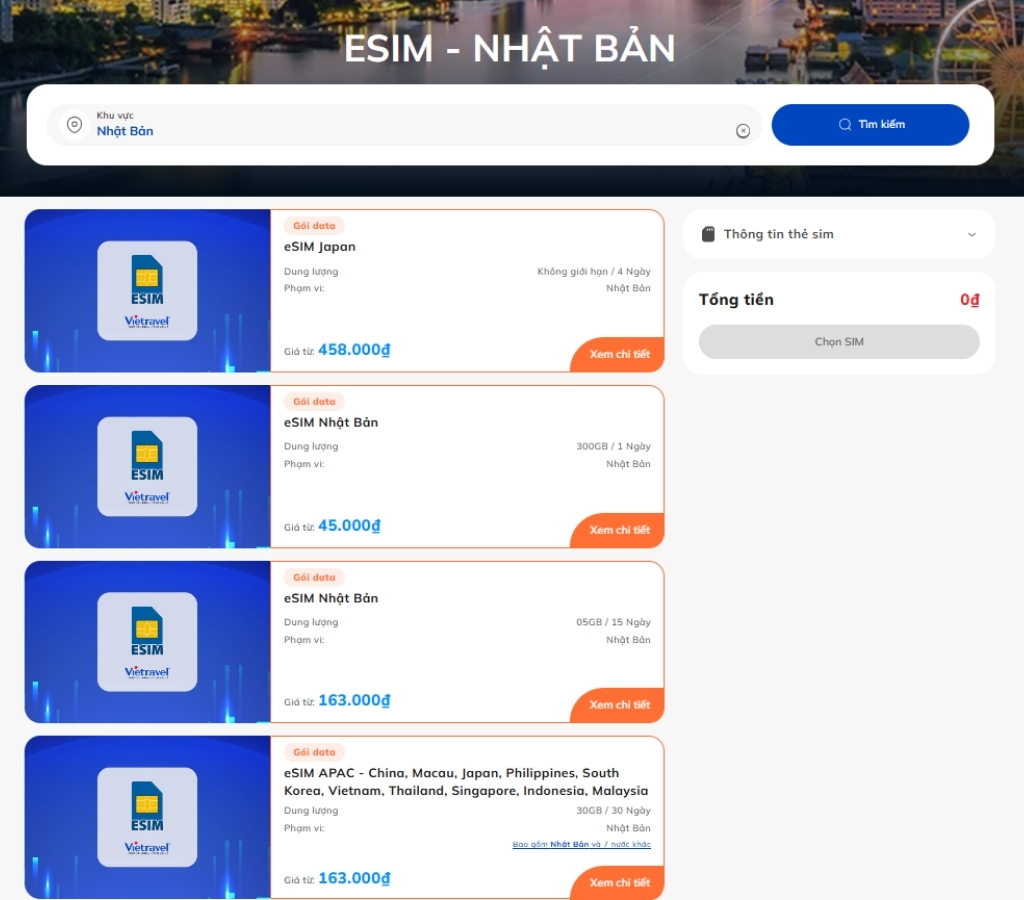The image size is (1024, 900).
Task: View details of 05GB / 15 Ngày eSIM
Action: 618,705
